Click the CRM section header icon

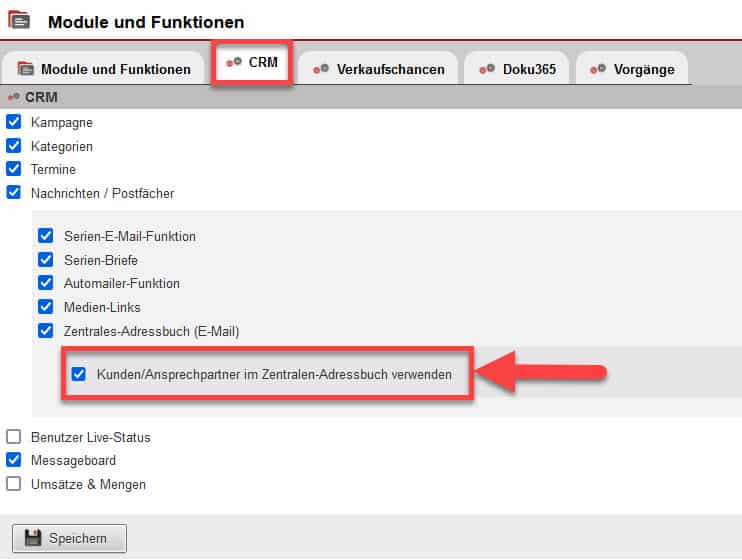(13, 98)
